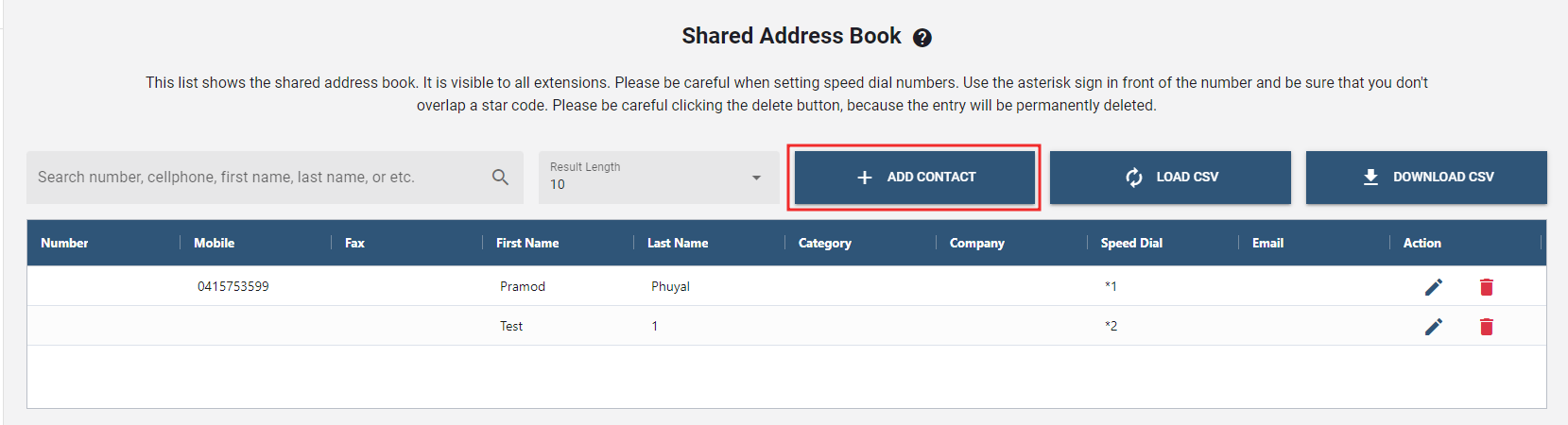
Task: Sort by the Speed Dial column
Action: (1131, 244)
